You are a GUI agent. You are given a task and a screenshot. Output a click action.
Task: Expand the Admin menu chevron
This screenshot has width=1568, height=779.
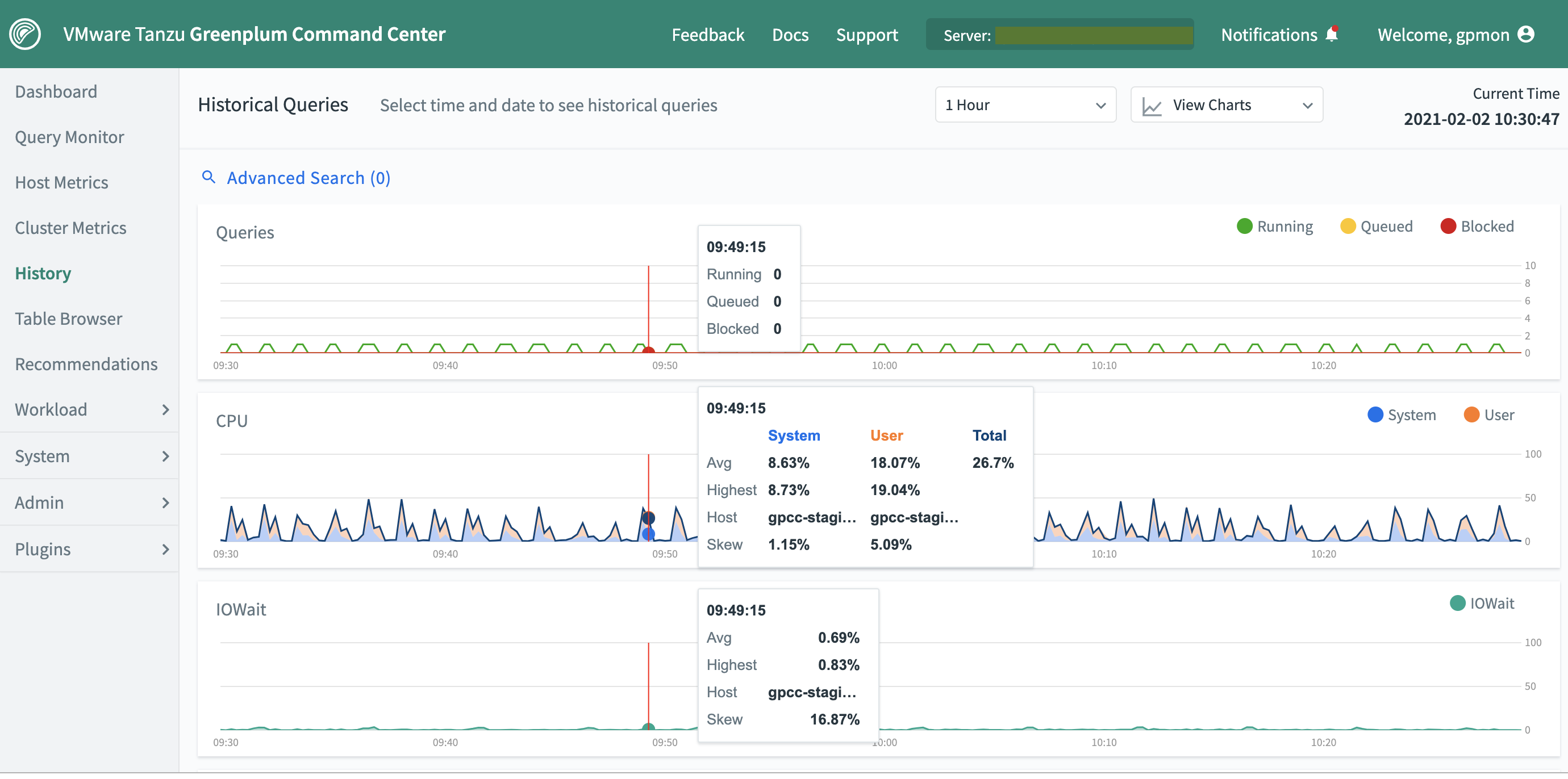(165, 503)
